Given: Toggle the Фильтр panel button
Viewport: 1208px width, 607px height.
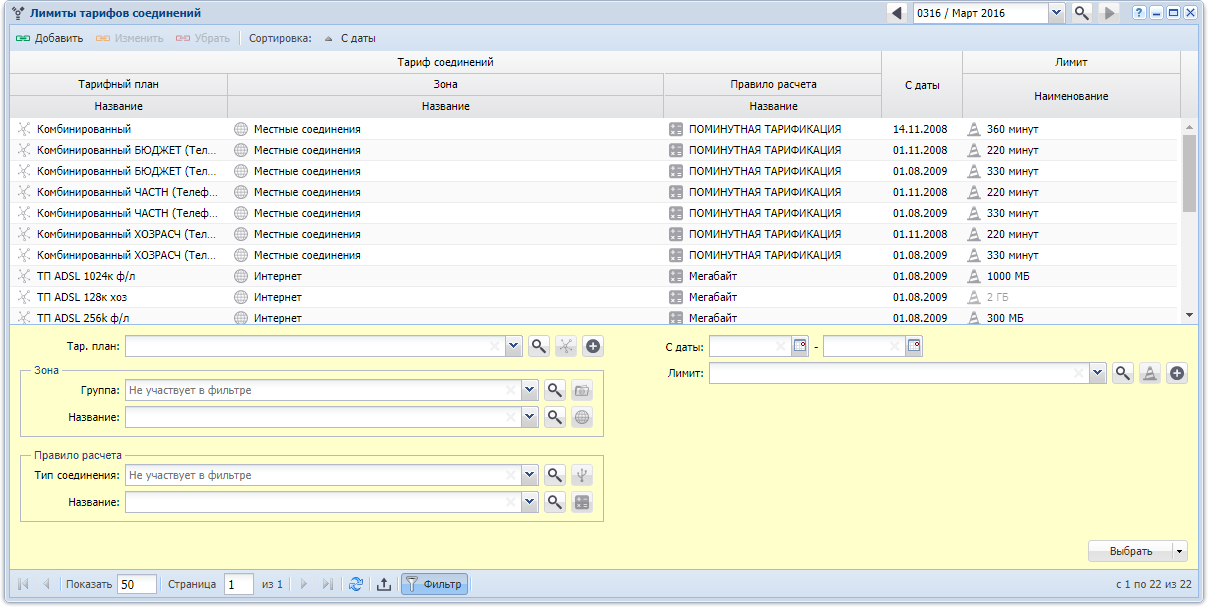Looking at the screenshot, I should click(x=434, y=584).
